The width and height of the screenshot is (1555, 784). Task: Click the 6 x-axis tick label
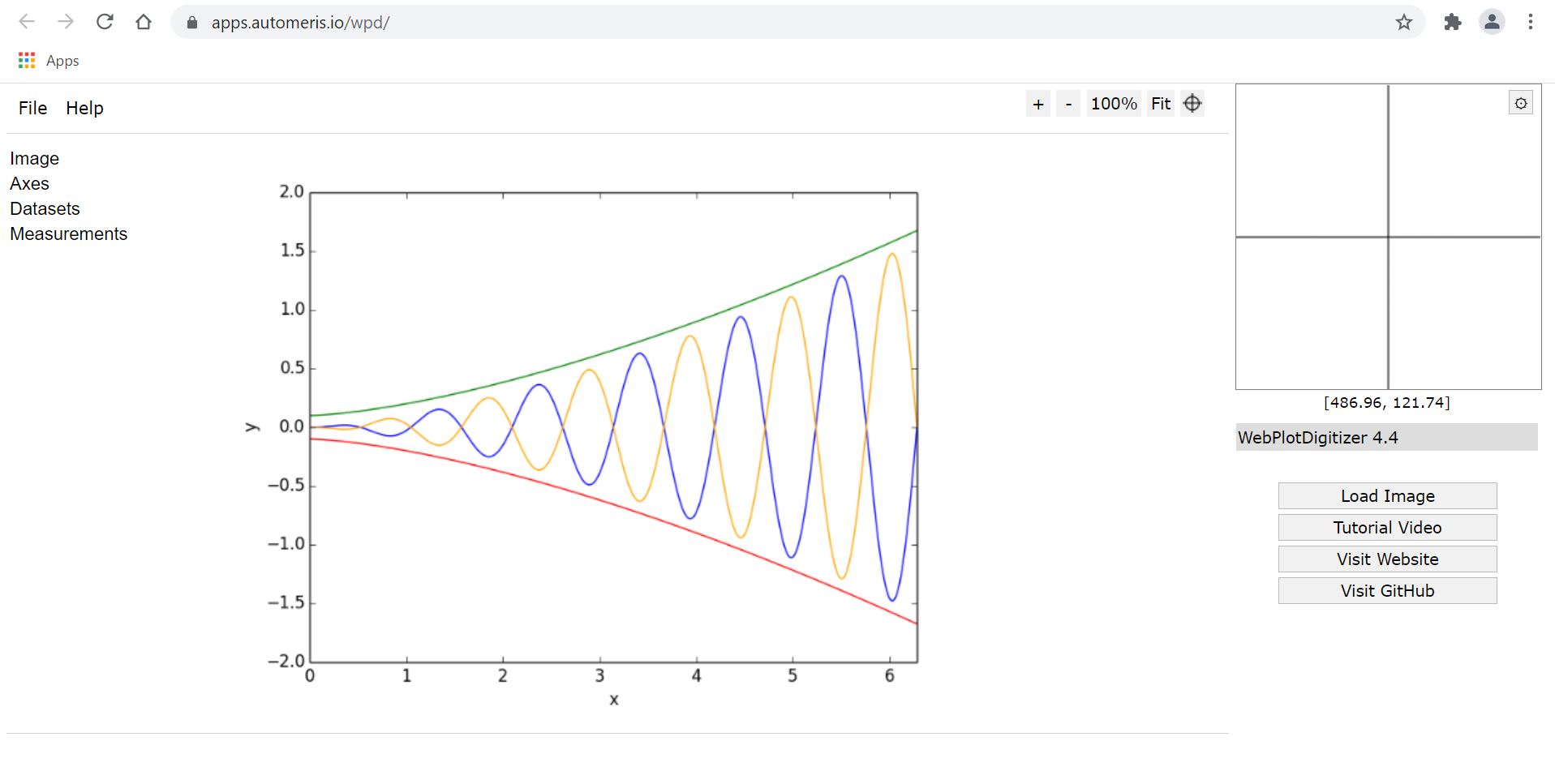pyautogui.click(x=890, y=675)
